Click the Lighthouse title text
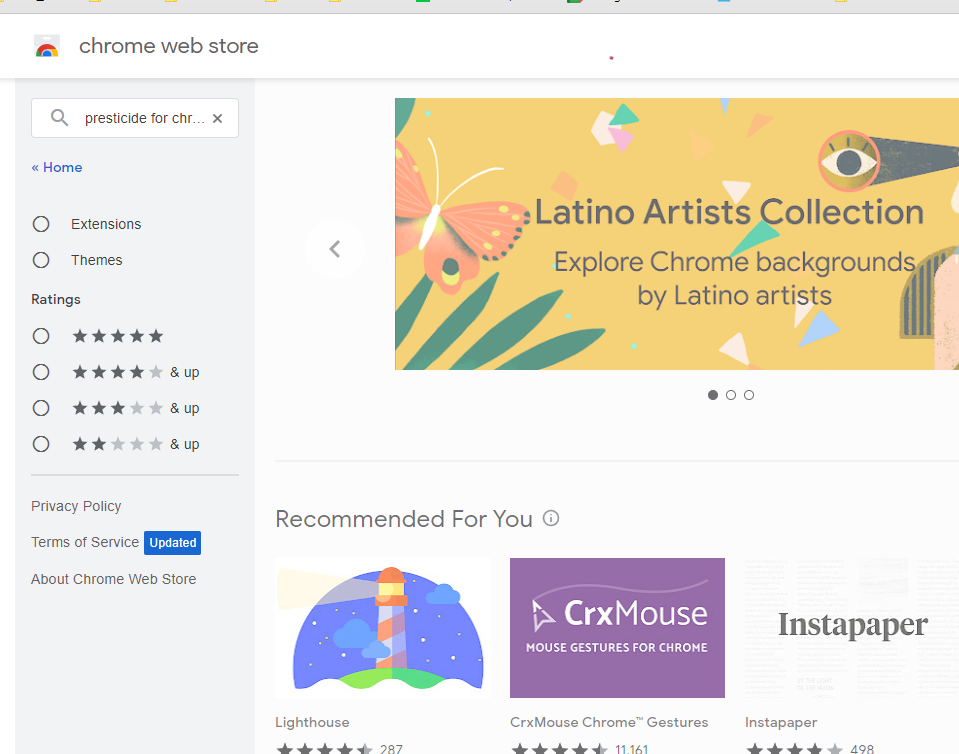 click(x=312, y=722)
